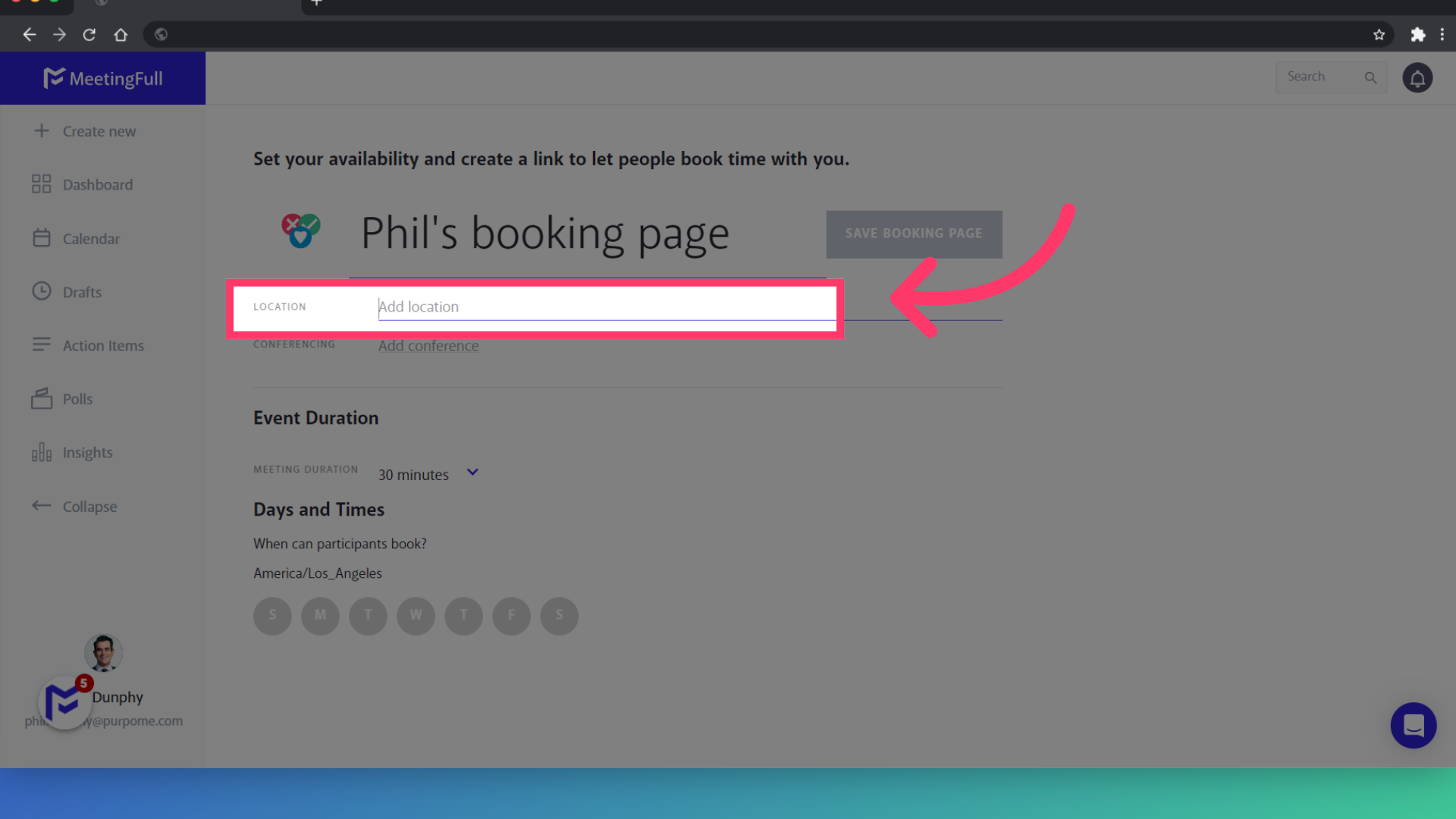Screen dimensions: 1456x819
Task: Click the plus icon for Create new
Action: (42, 130)
